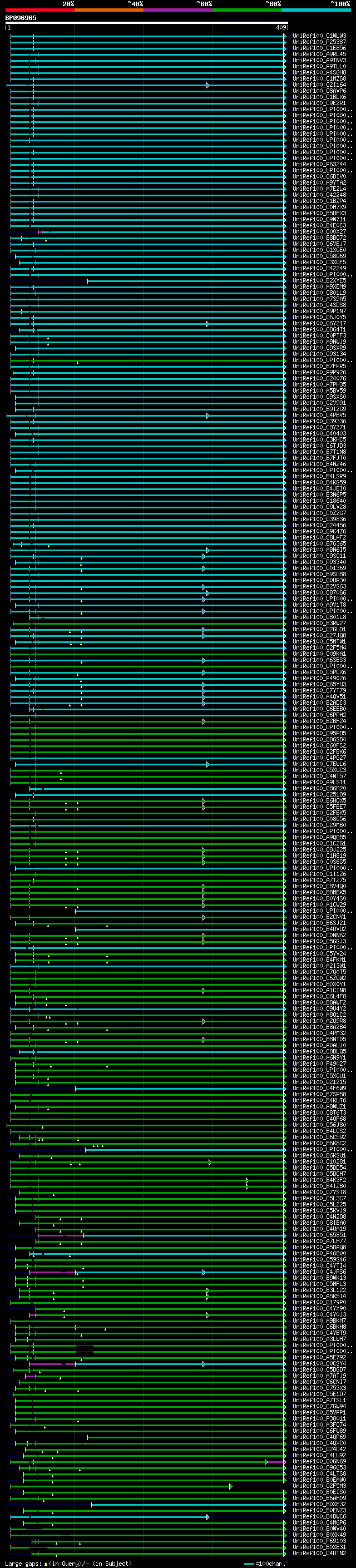Select the purple ~60% identity legend color
The image size is (356, 1568).
click(177, 11)
